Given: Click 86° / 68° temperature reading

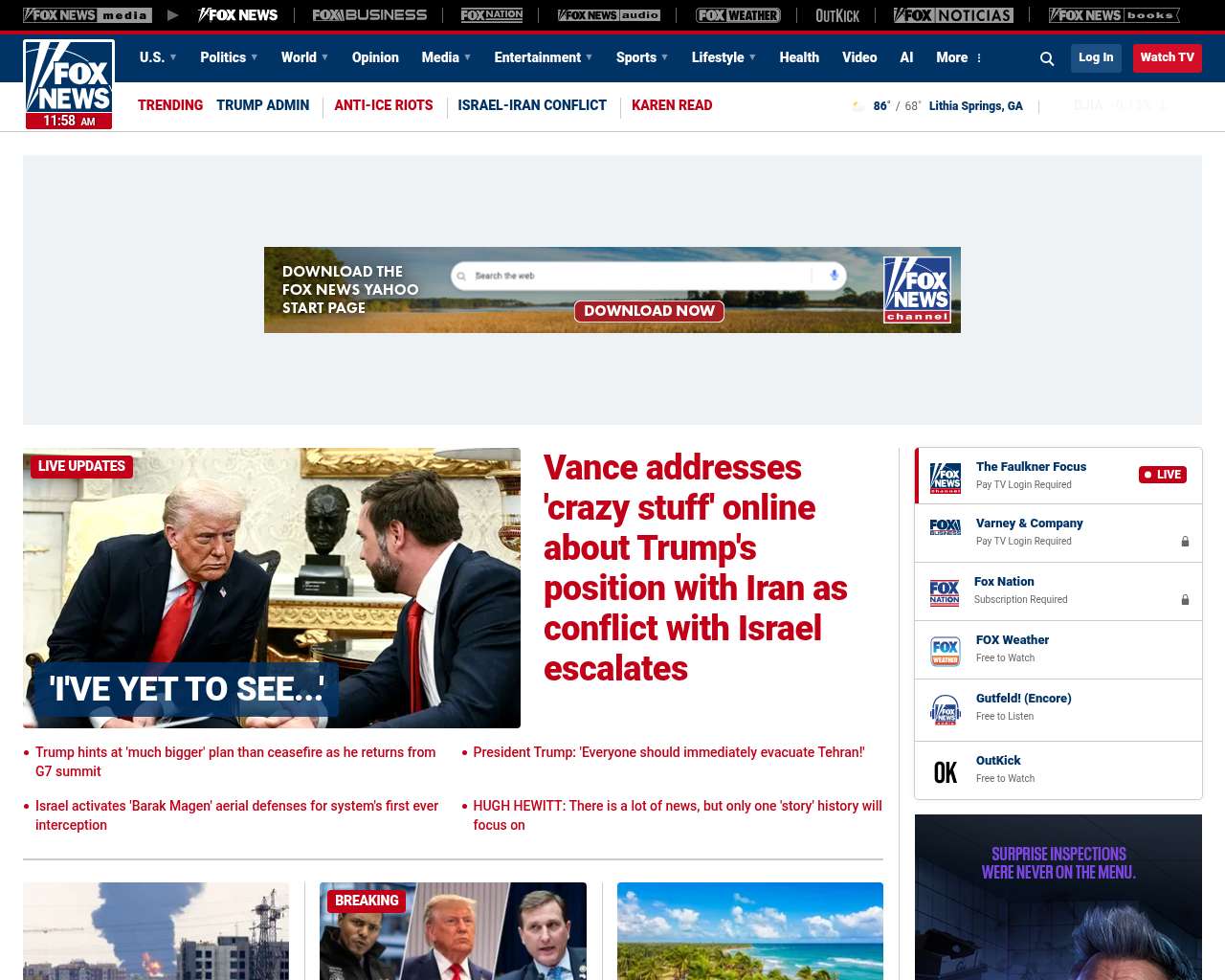Looking at the screenshot, I should click(x=897, y=106).
